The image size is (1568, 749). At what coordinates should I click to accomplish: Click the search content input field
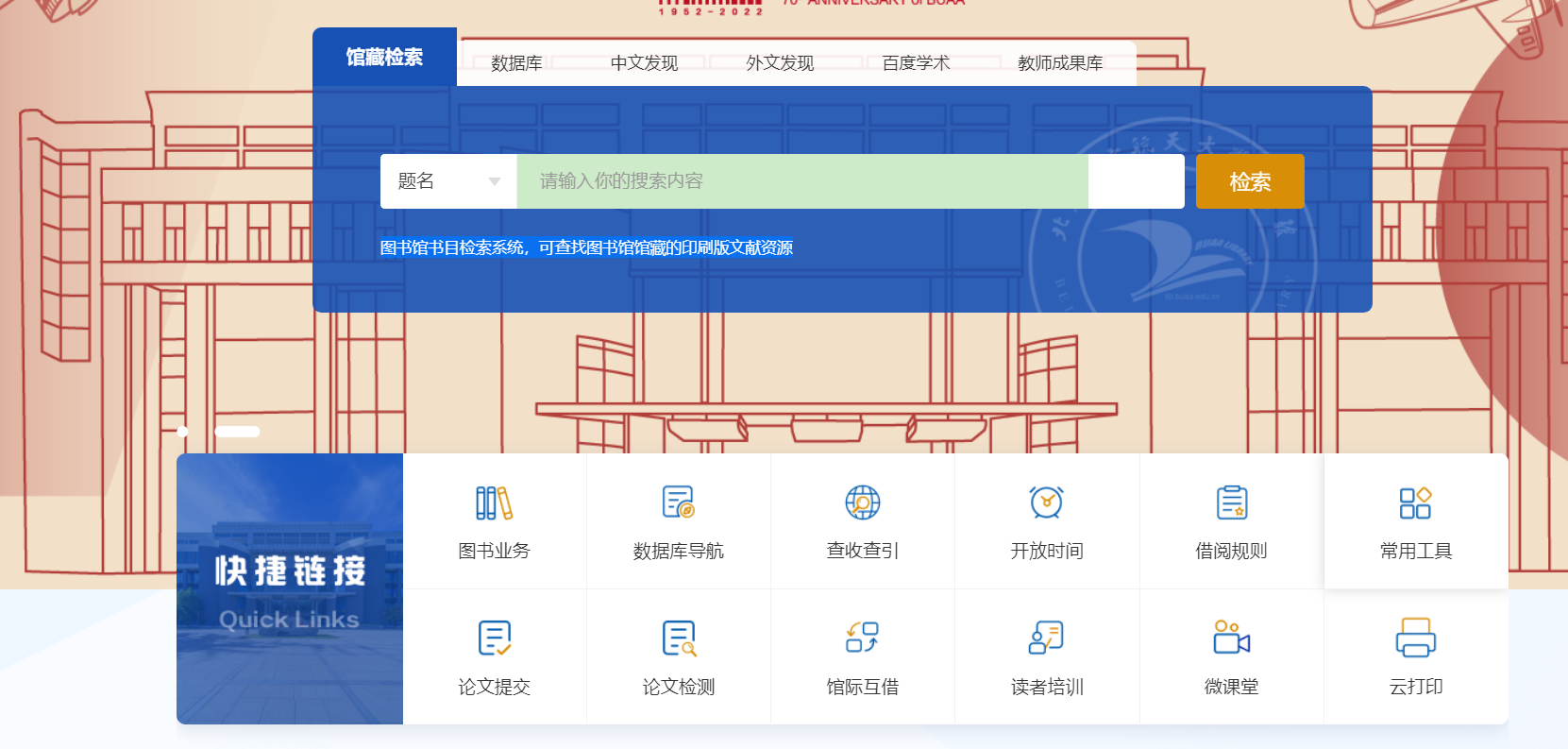click(802, 181)
